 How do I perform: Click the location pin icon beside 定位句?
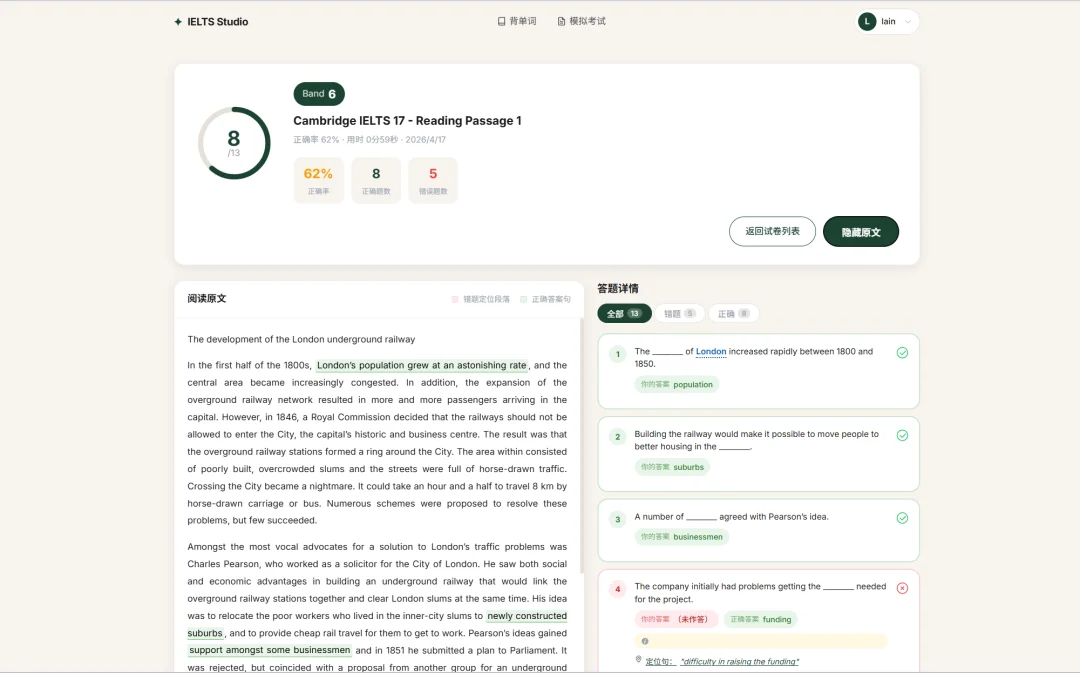pos(638,660)
